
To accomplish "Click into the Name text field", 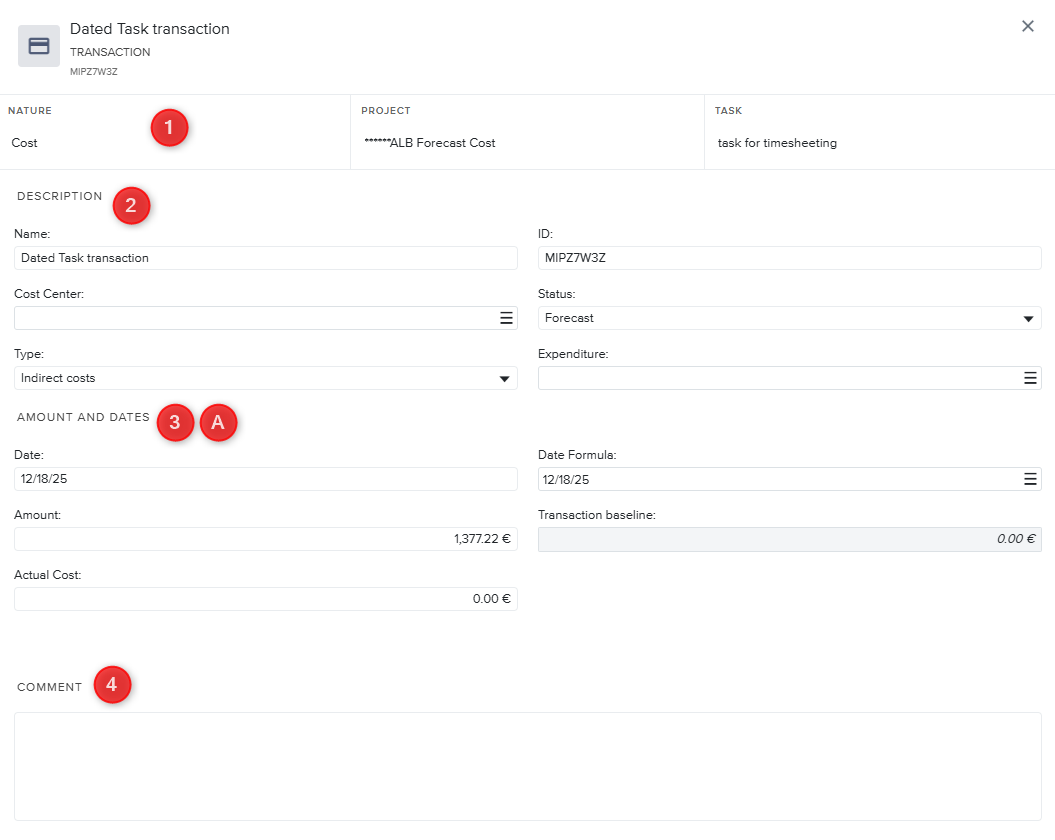I will [x=265, y=258].
